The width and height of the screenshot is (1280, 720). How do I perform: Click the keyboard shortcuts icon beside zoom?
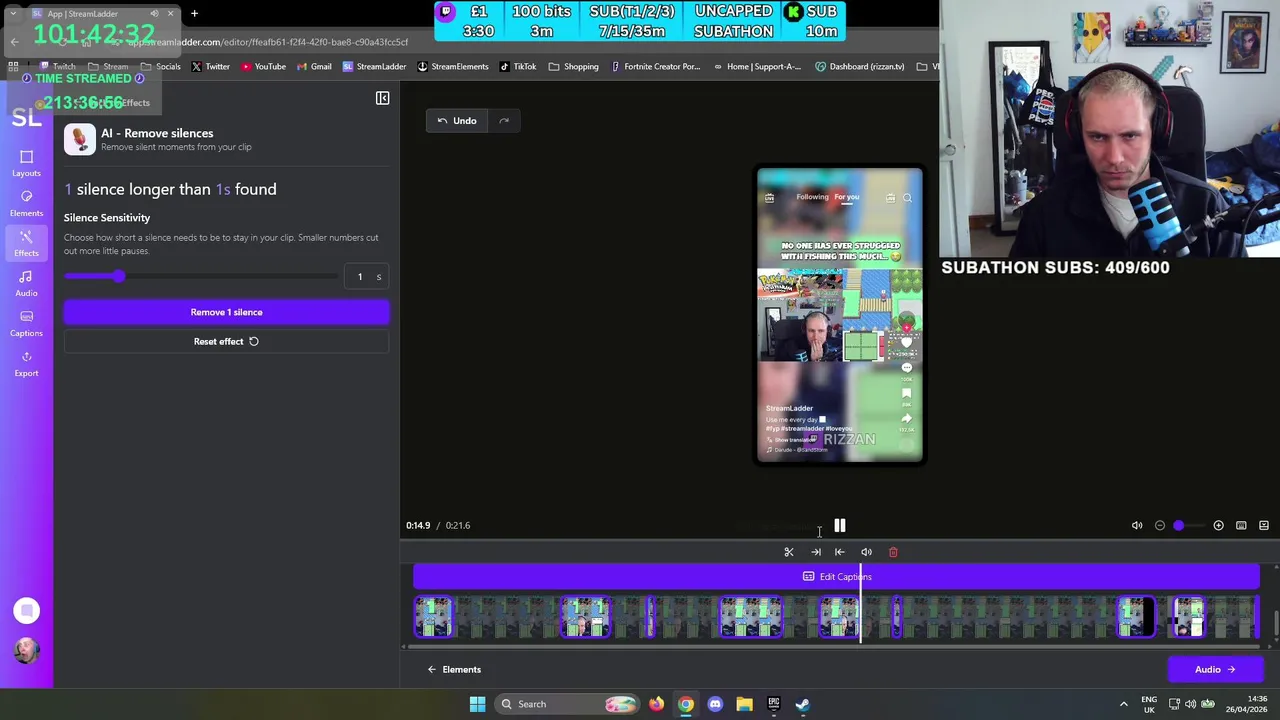pyautogui.click(x=1241, y=525)
